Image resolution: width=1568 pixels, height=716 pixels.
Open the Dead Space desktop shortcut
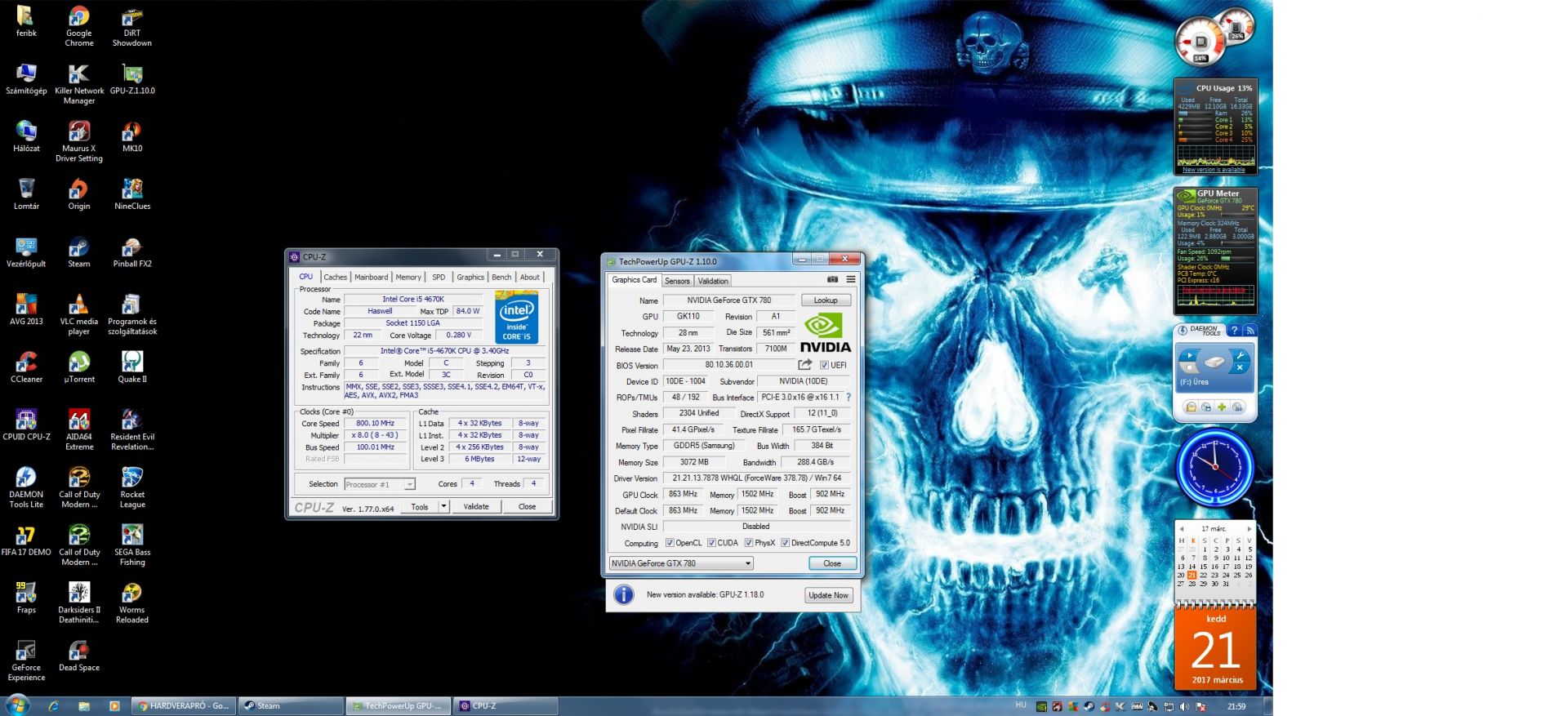(x=79, y=656)
